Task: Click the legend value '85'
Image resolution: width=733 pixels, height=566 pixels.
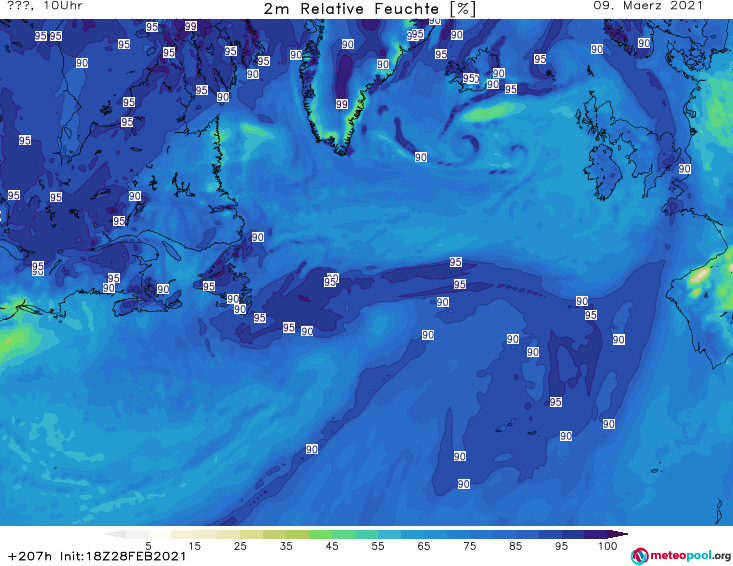Action: pos(515,545)
